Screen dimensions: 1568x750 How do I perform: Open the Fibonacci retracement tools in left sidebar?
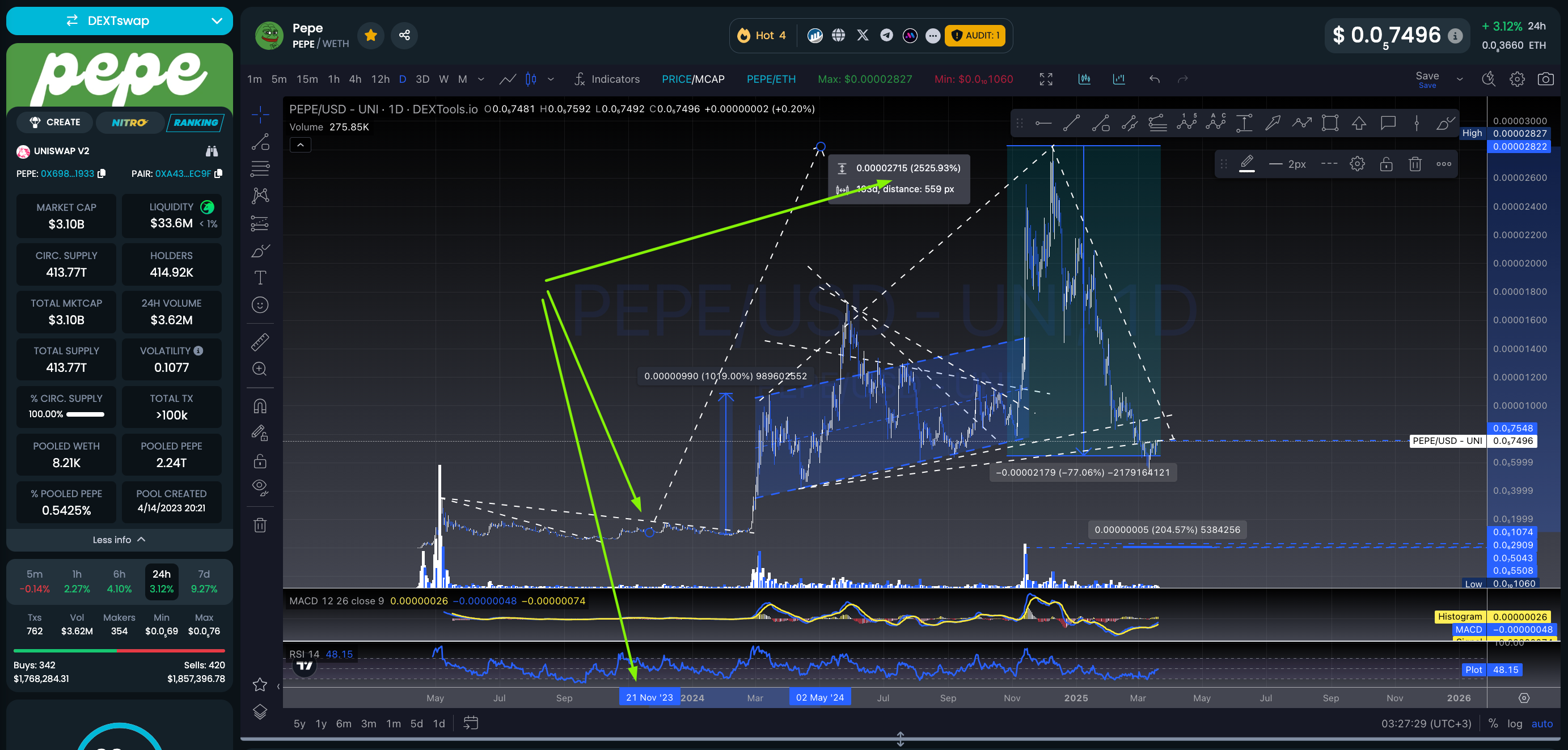click(260, 168)
